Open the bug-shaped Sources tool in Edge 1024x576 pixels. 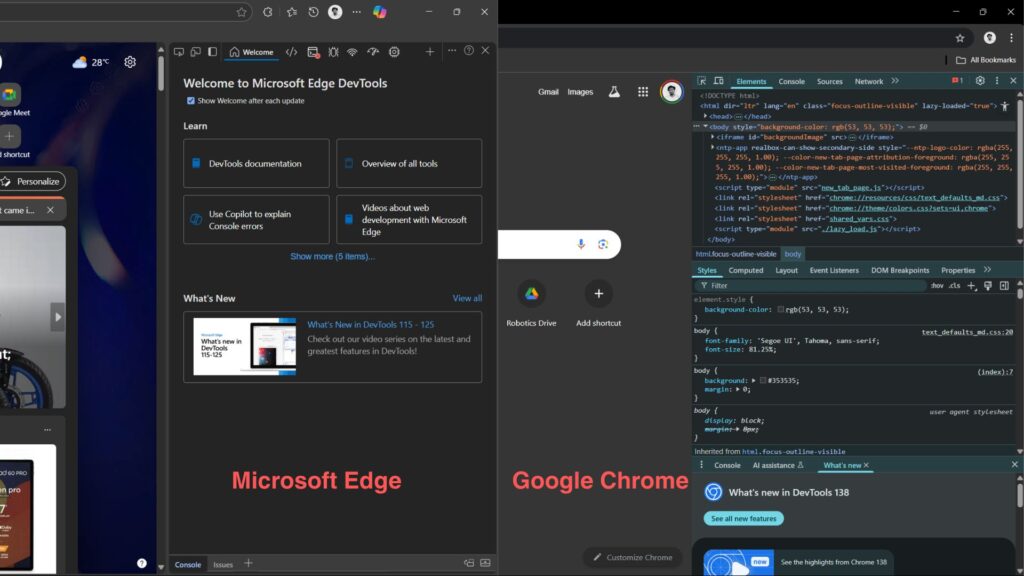(333, 52)
